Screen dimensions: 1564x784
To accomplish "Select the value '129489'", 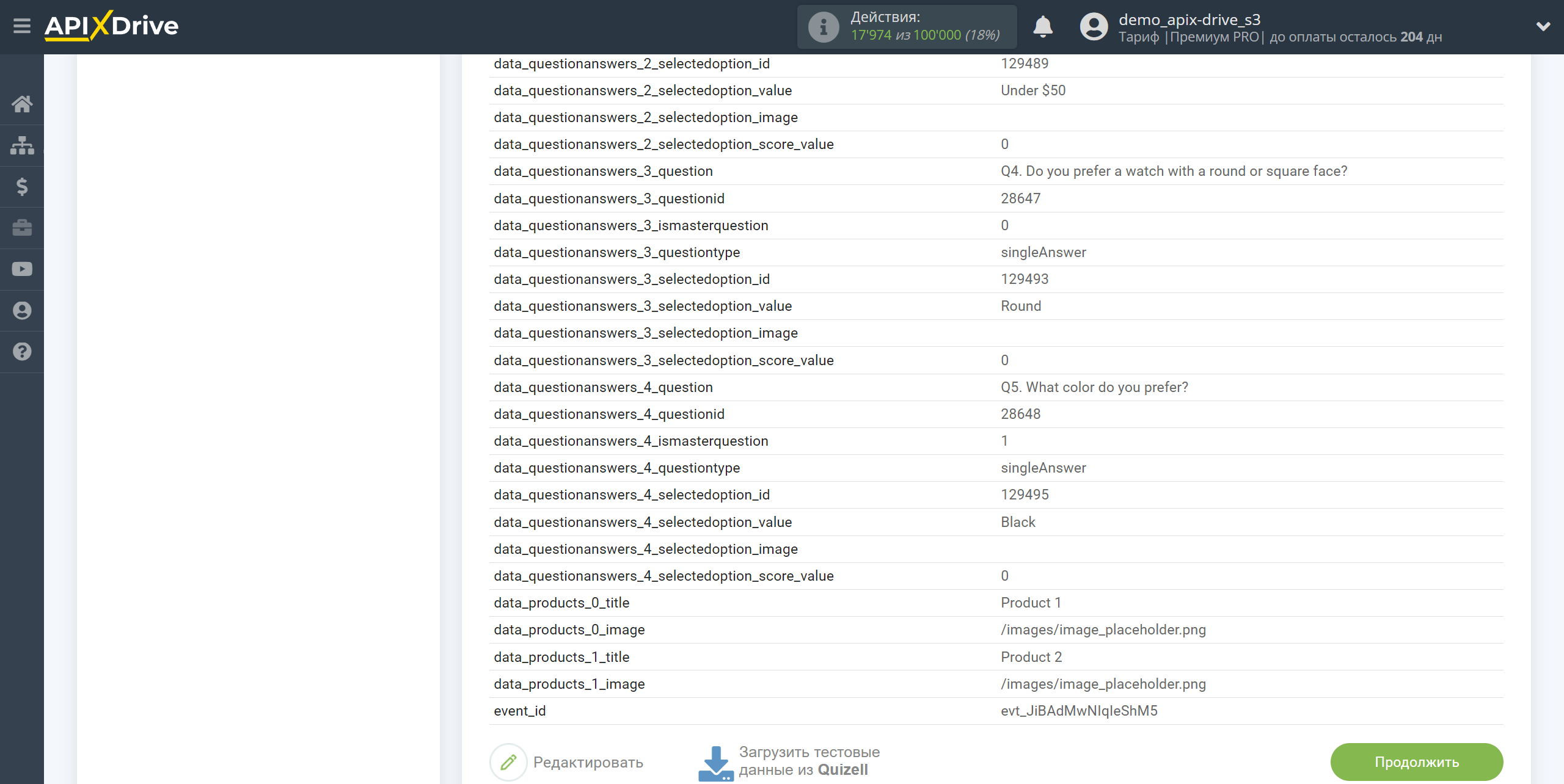I will pyautogui.click(x=1025, y=64).
